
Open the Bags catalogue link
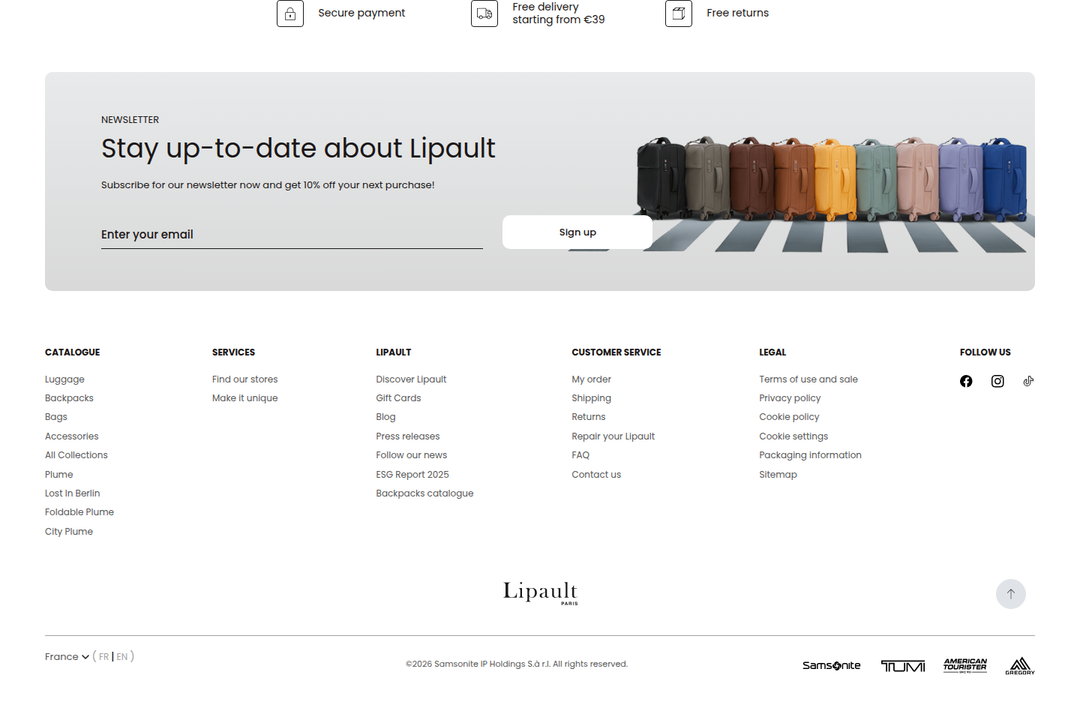tap(56, 417)
